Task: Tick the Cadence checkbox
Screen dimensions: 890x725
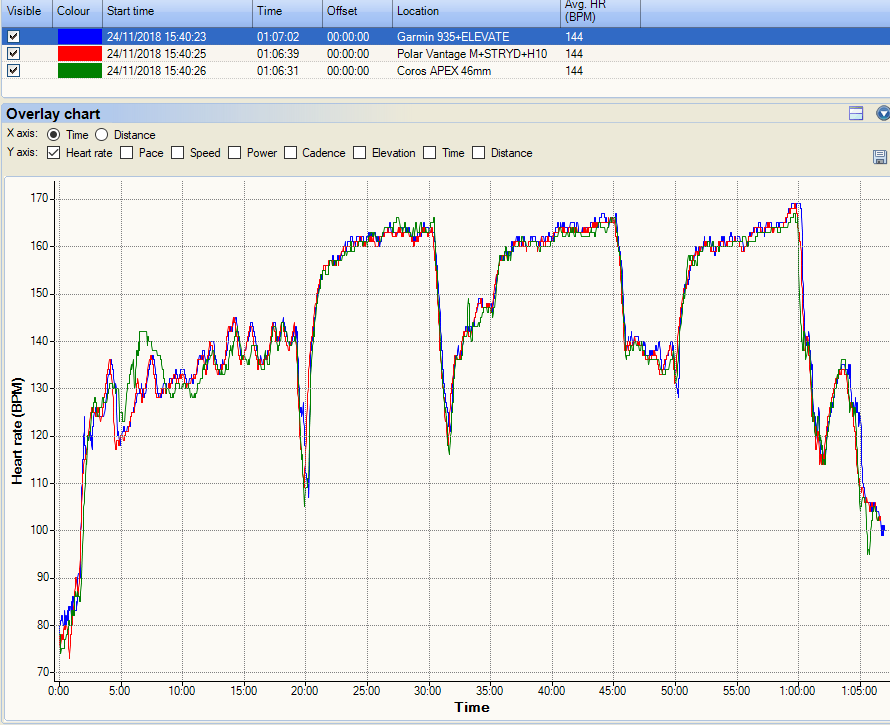Action: pyautogui.click(x=291, y=153)
